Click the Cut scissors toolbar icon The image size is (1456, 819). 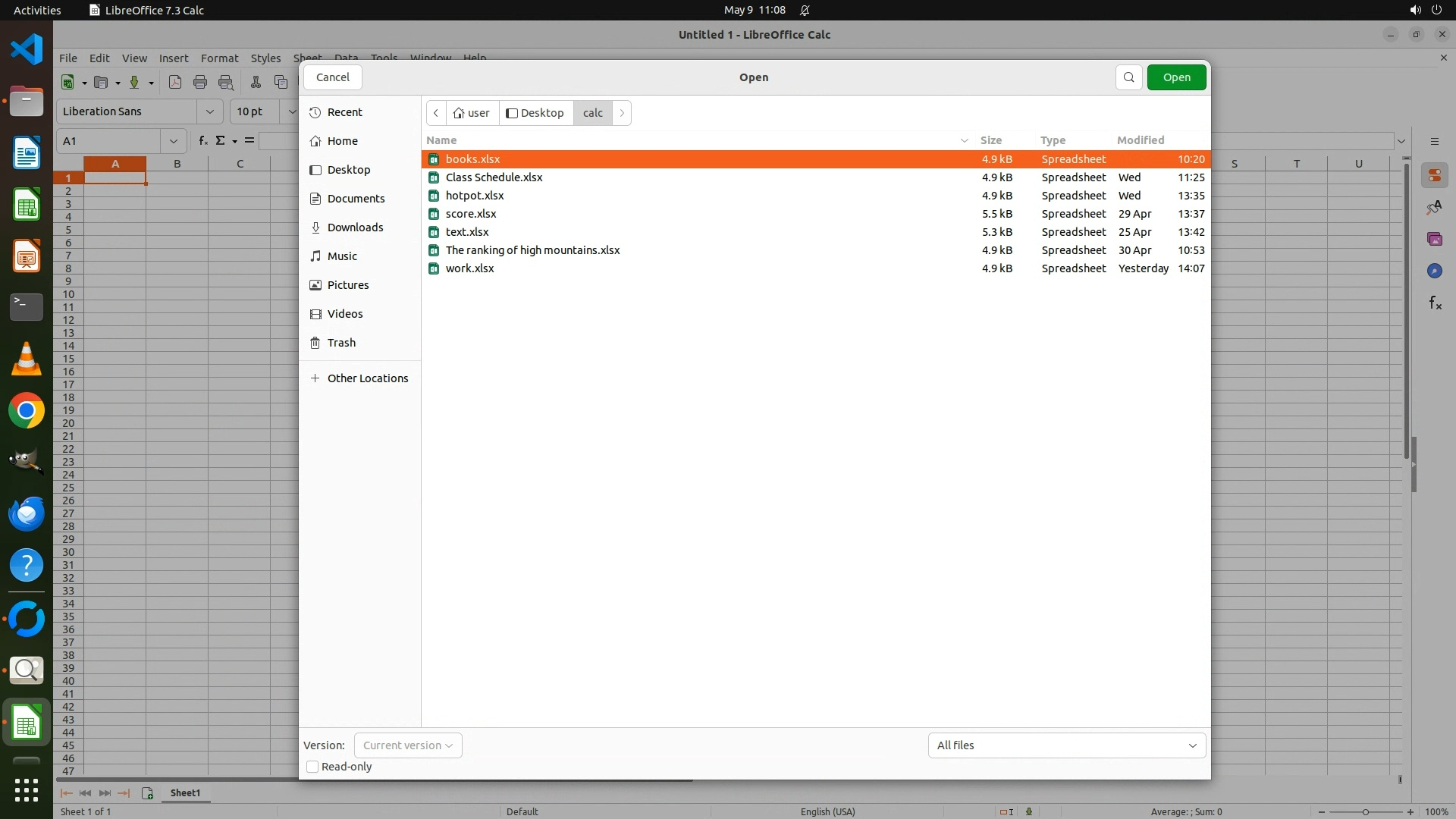256,83
